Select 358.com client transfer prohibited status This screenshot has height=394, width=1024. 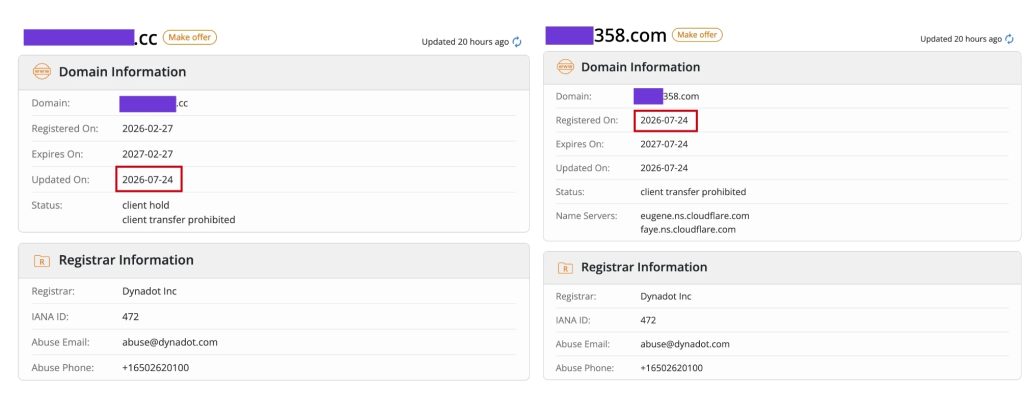tap(693, 192)
